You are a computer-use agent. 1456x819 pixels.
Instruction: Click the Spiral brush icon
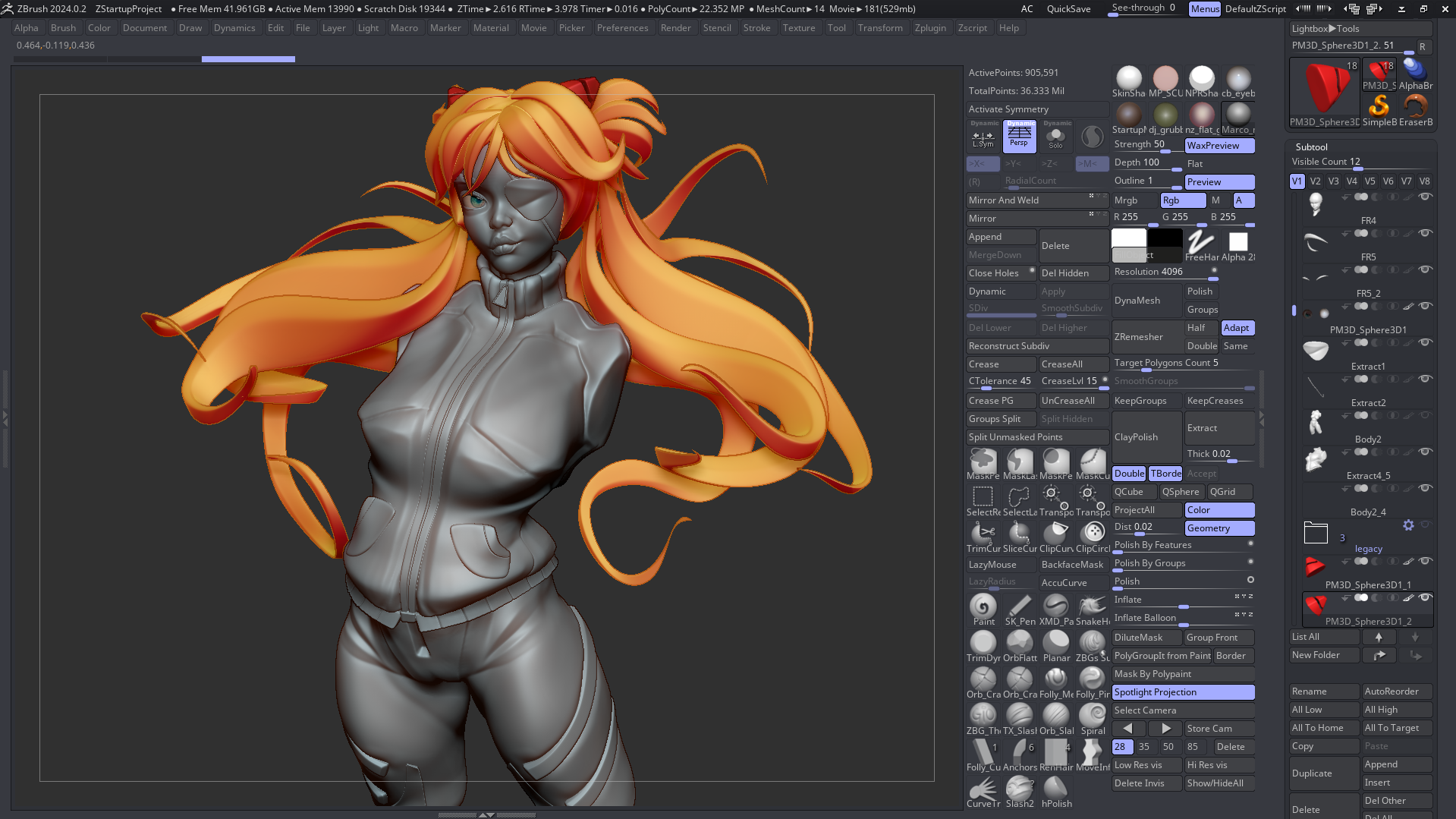coord(1092,715)
